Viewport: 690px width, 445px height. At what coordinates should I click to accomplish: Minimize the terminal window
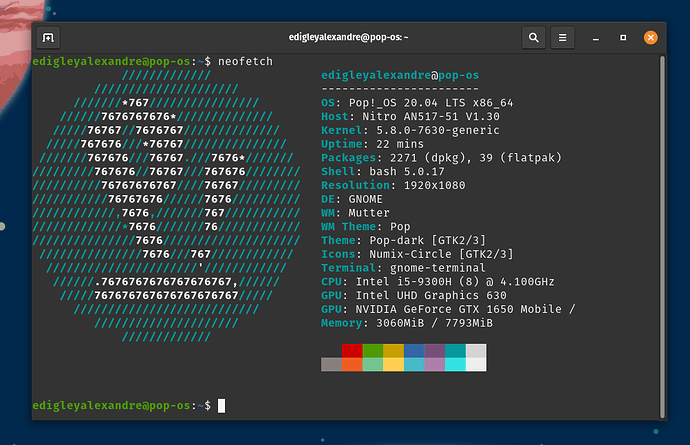pyautogui.click(x=595, y=38)
